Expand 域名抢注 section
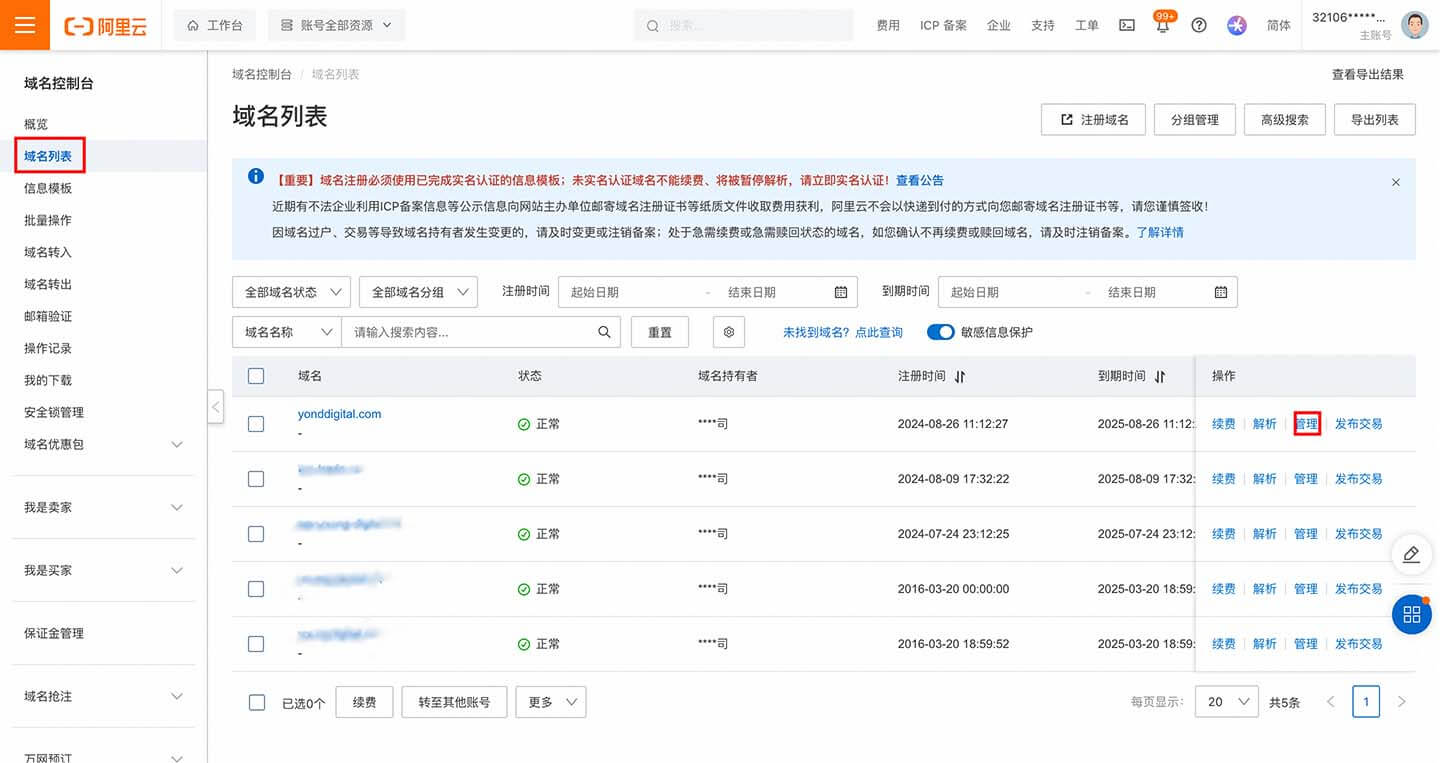Screen dimensions: 1440x763 pos(103,696)
